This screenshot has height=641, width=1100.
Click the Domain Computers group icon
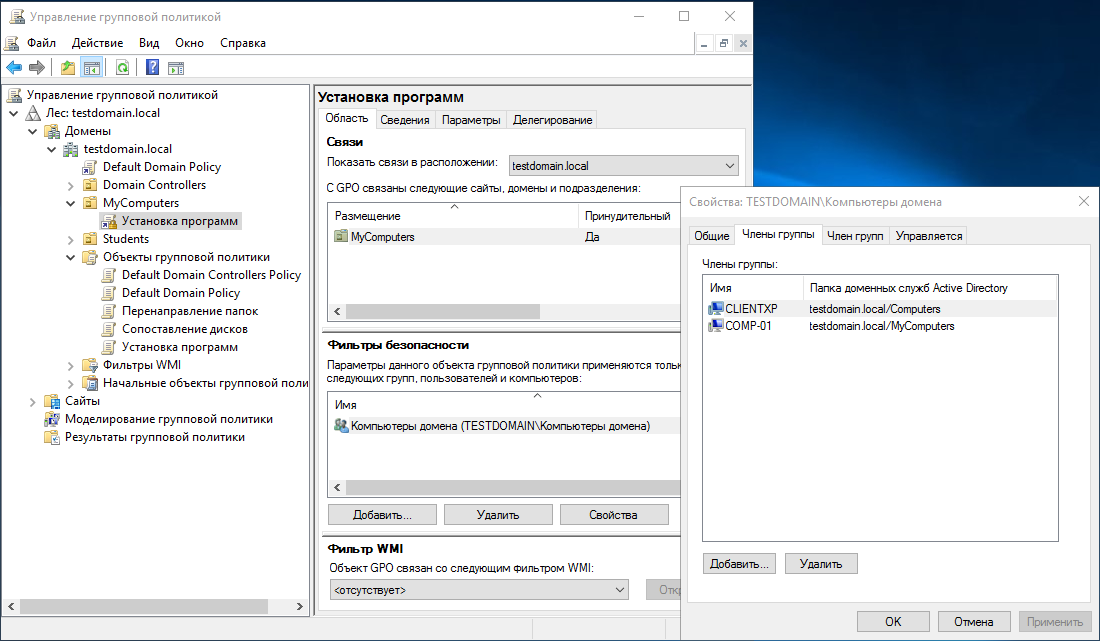[342, 426]
